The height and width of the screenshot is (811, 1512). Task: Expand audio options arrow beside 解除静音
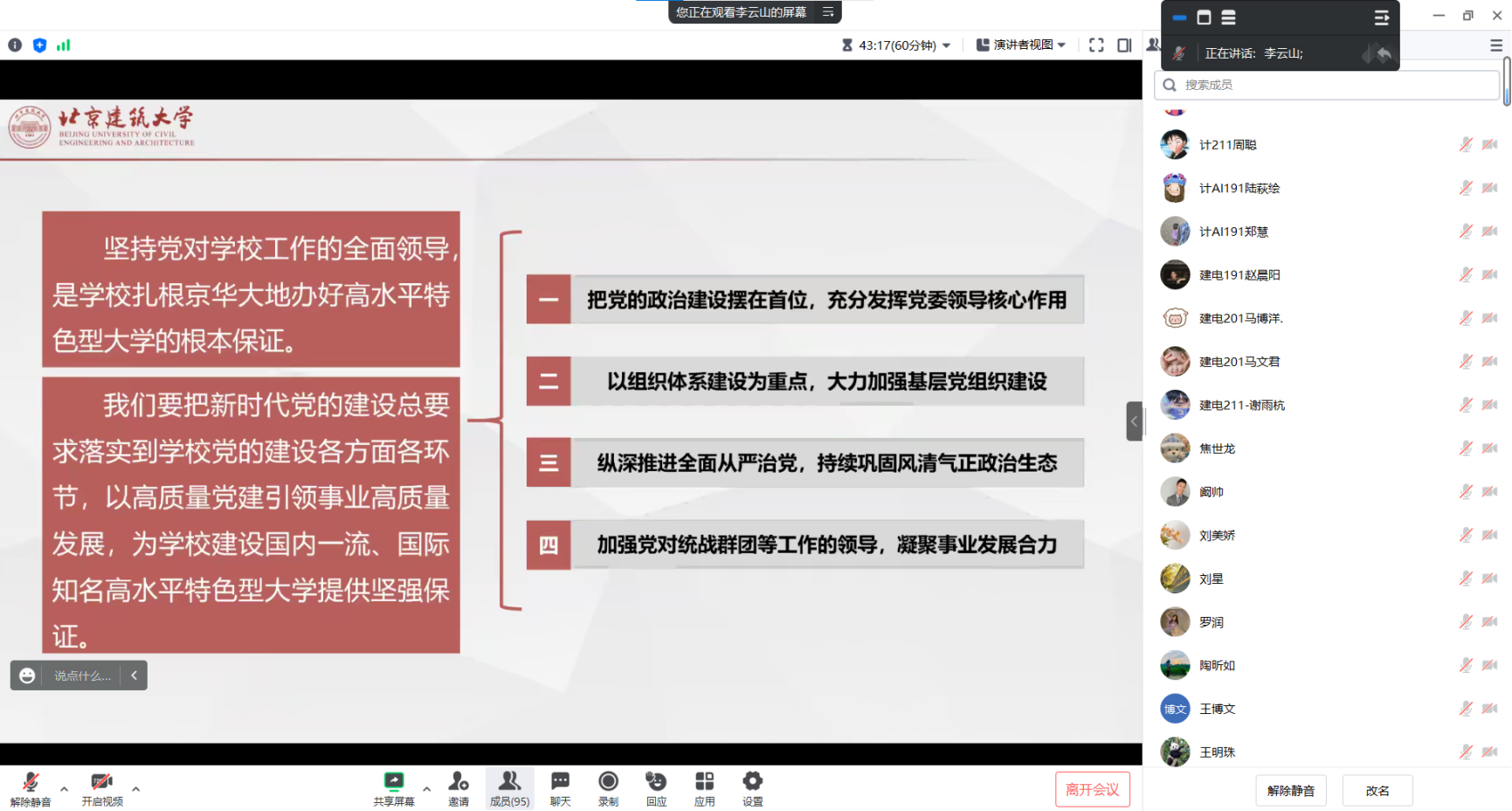click(x=64, y=788)
